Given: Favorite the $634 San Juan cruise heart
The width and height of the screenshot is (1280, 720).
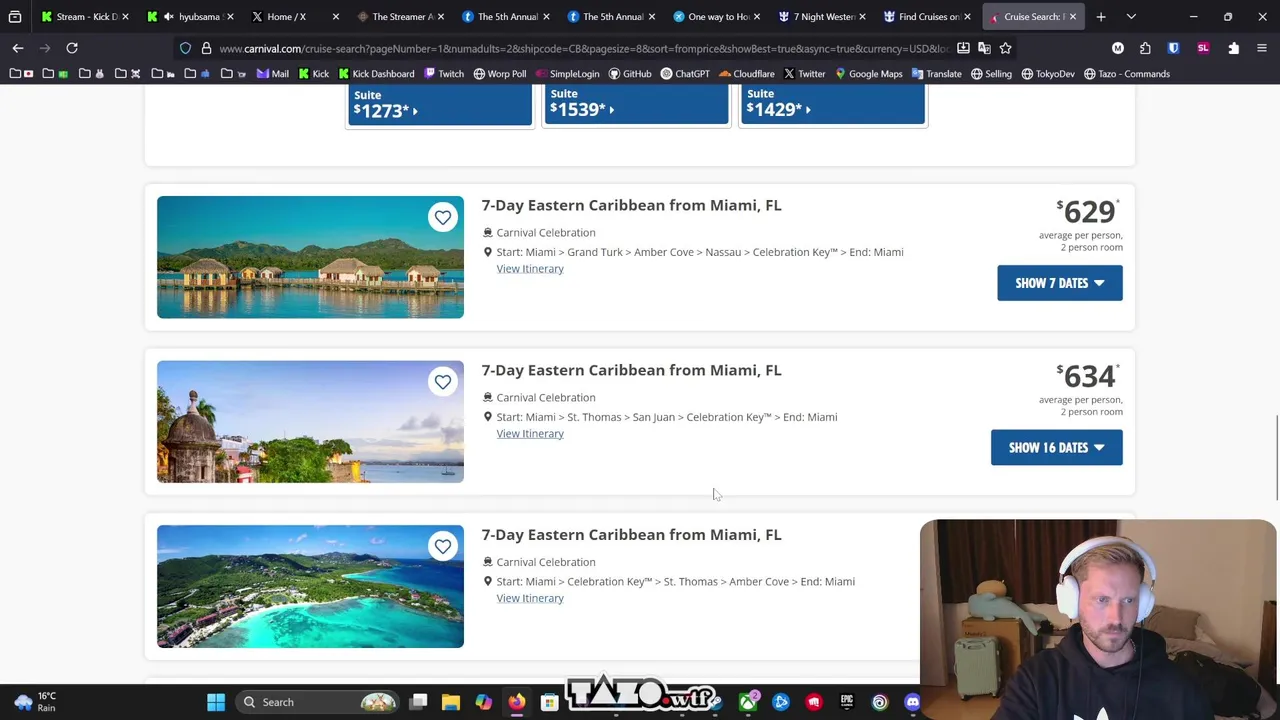Looking at the screenshot, I should coord(443,382).
